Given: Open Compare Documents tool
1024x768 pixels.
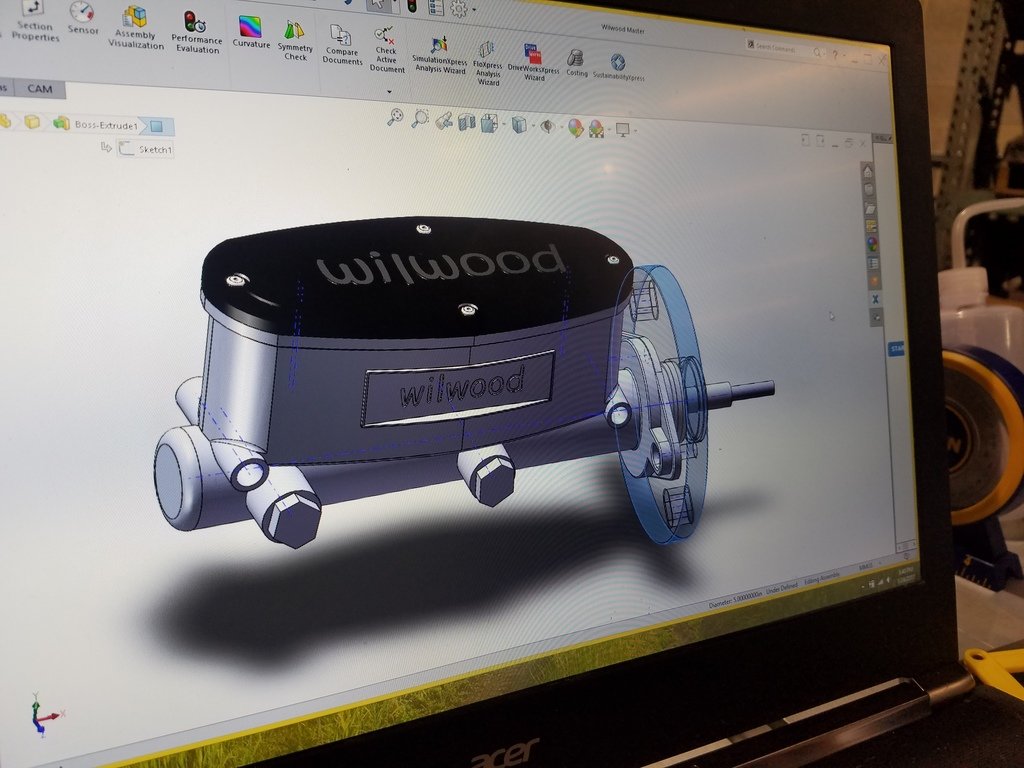Looking at the screenshot, I should tap(342, 45).
